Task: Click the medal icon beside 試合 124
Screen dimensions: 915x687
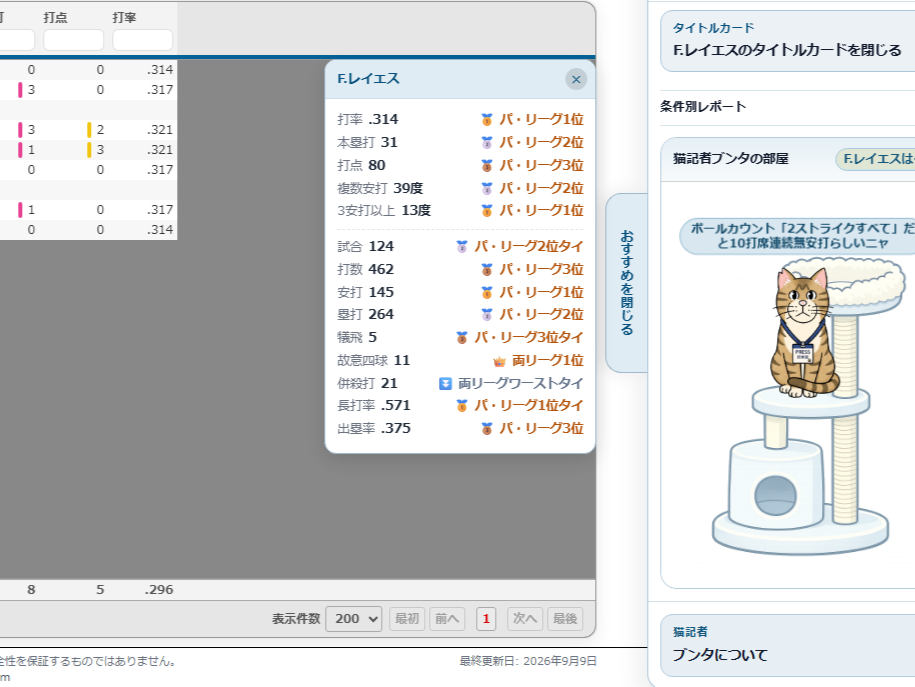Action: point(462,247)
